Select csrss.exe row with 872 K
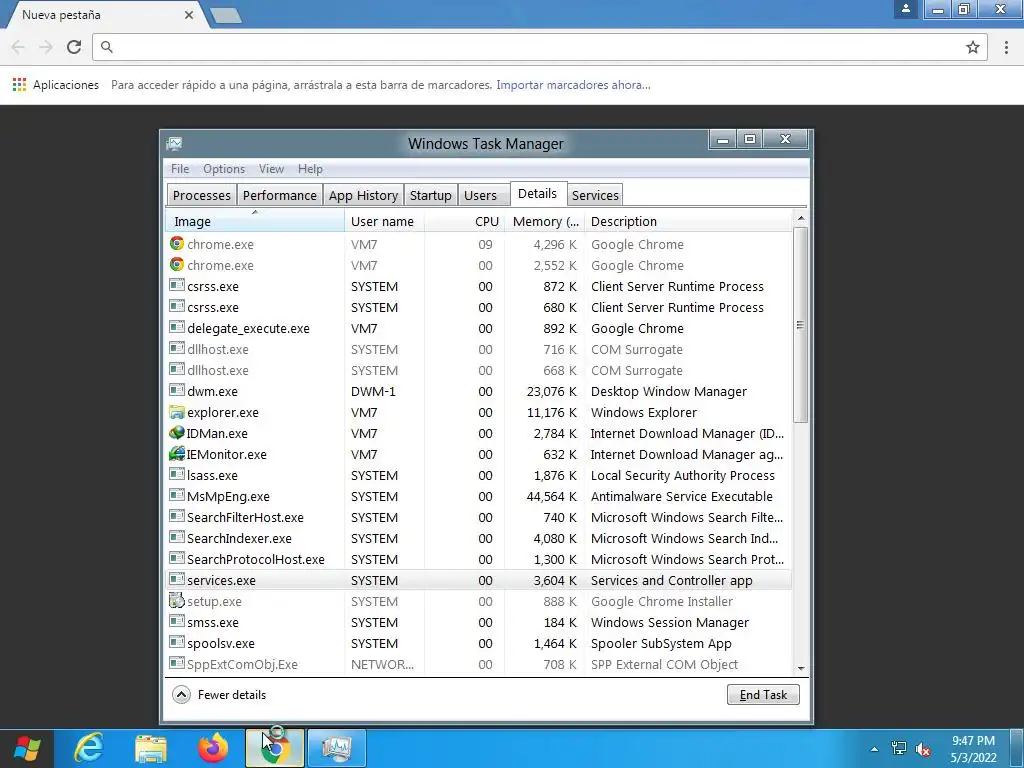This screenshot has width=1024, height=768. point(479,286)
